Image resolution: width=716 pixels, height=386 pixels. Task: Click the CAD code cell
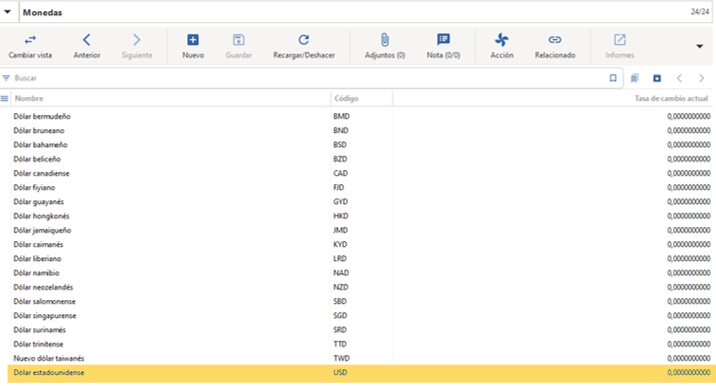coord(340,173)
